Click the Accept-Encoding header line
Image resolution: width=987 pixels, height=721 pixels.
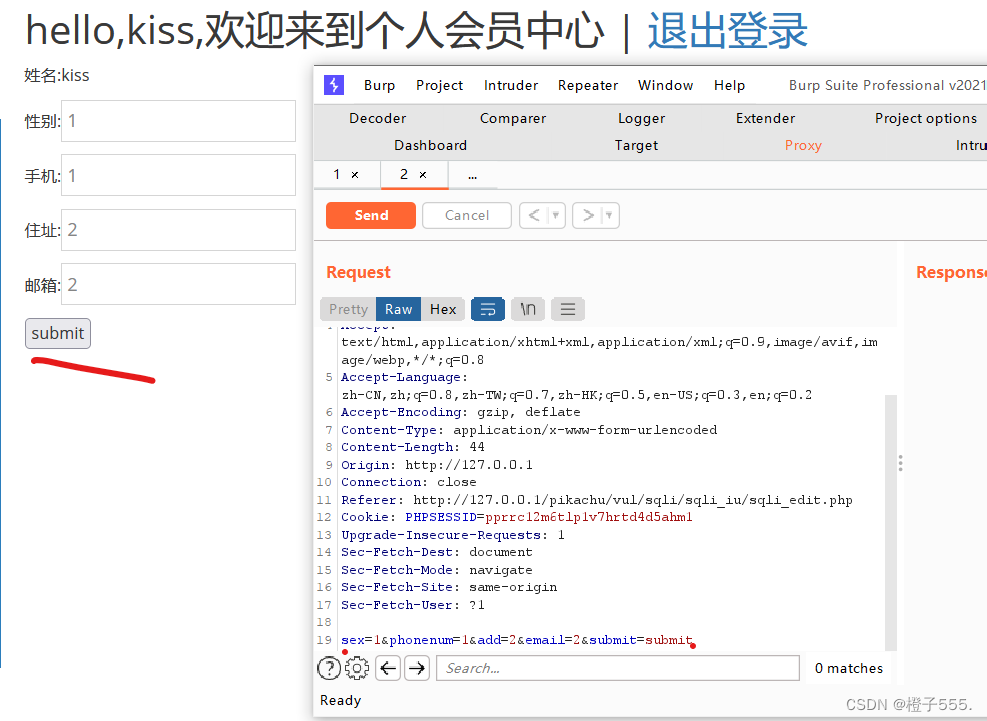tap(461, 412)
